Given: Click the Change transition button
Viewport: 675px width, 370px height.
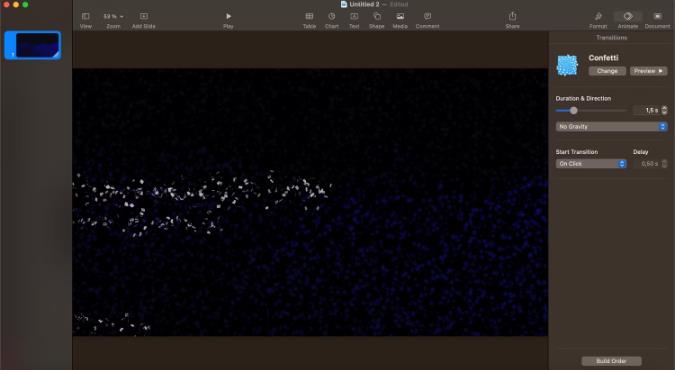Looking at the screenshot, I should tap(607, 71).
